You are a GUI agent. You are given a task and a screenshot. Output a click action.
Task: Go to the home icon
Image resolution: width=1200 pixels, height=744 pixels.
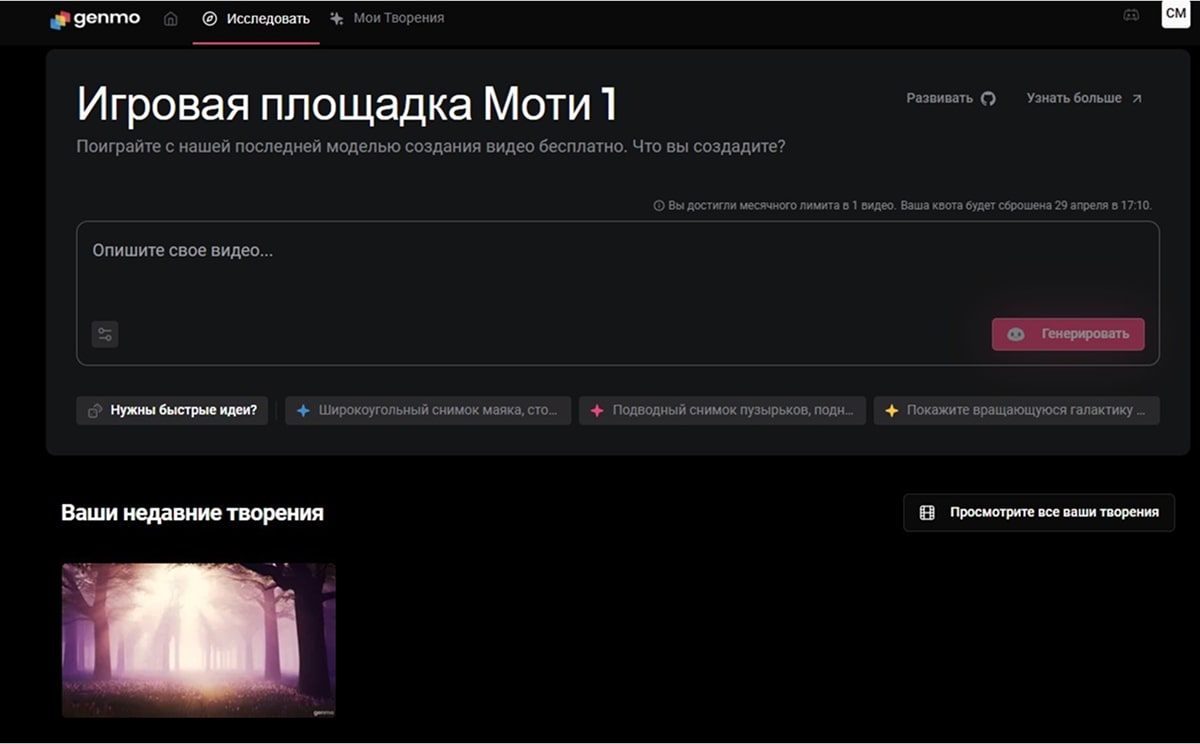pos(171,18)
